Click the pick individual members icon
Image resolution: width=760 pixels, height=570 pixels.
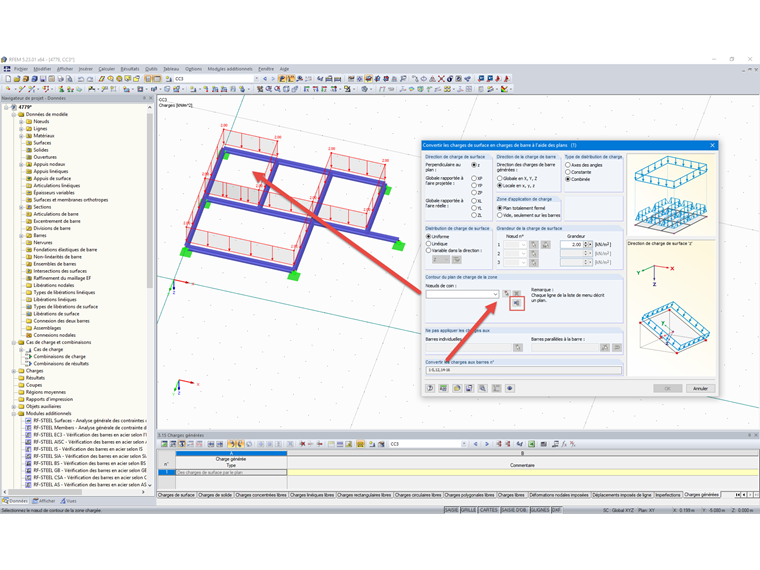(518, 348)
